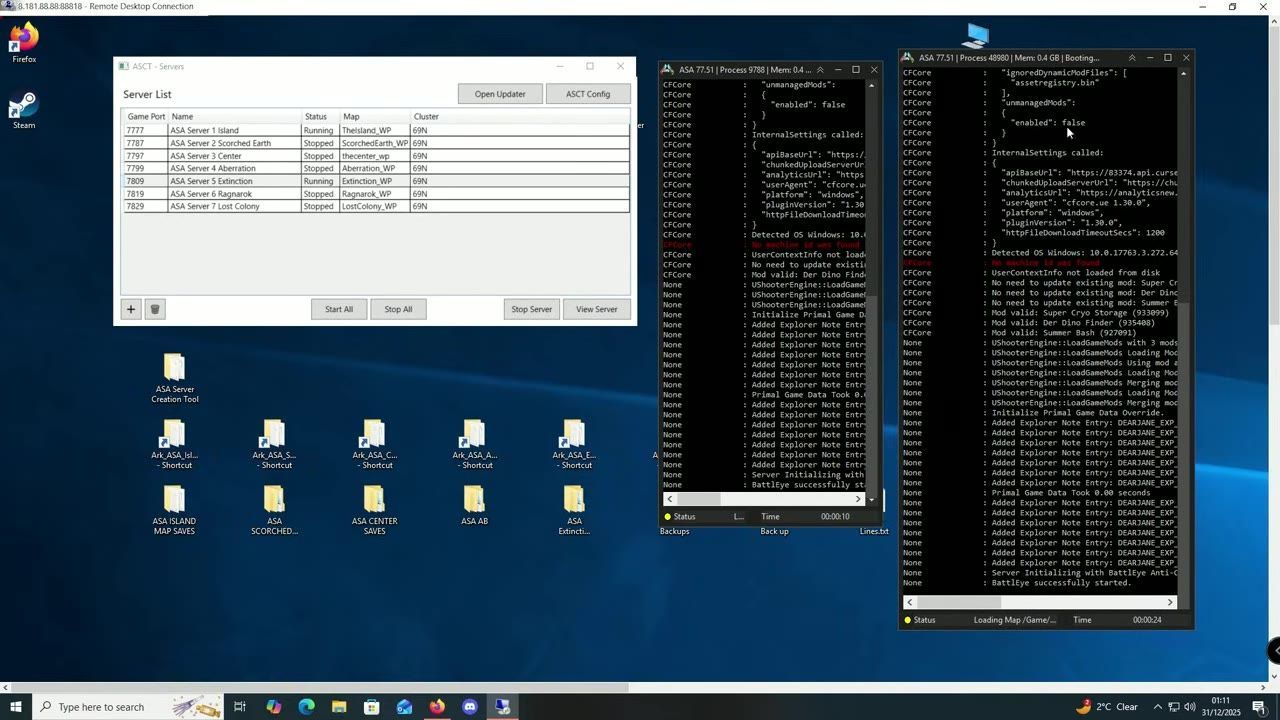This screenshot has height=720, width=1280.
Task: Click the collapse chevrons in Process 48980 console
Action: point(1132,58)
